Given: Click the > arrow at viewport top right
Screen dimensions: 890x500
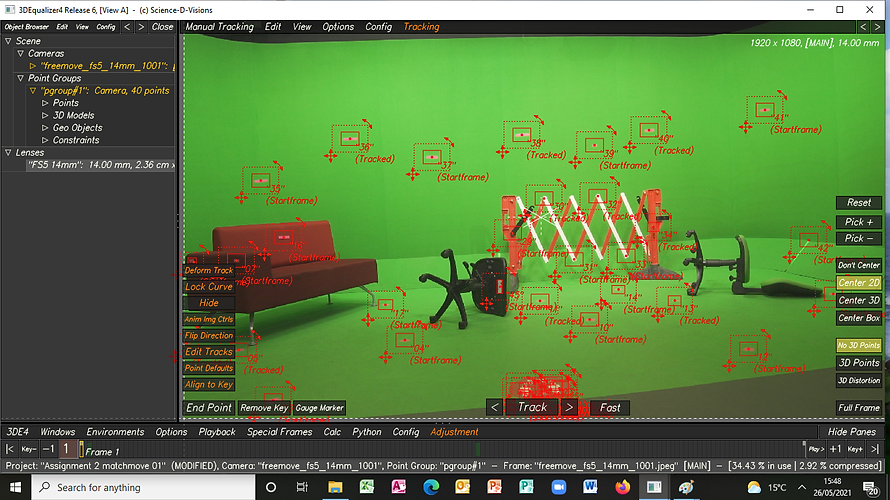Looking at the screenshot, I should pos(877,27).
